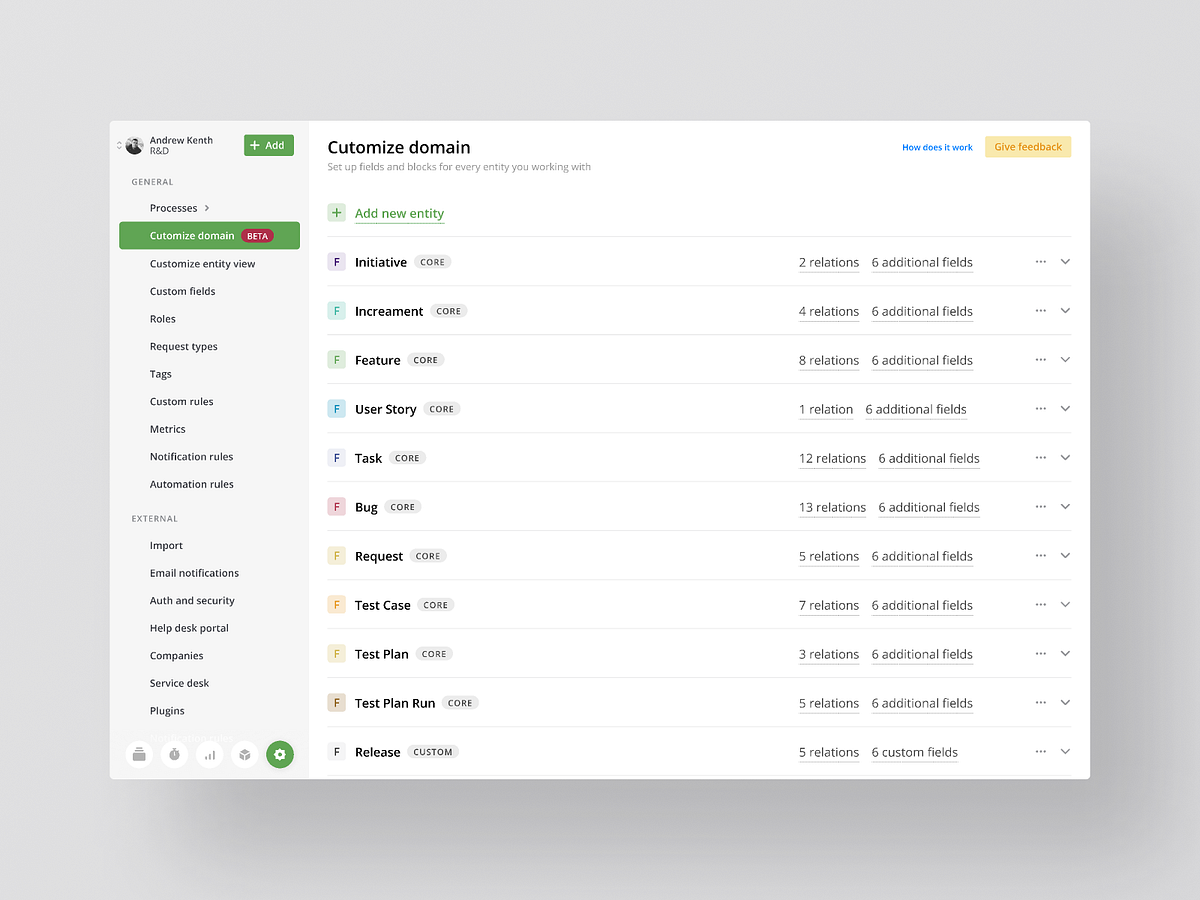
Task: Click the Task entity F icon
Action: click(x=336, y=458)
